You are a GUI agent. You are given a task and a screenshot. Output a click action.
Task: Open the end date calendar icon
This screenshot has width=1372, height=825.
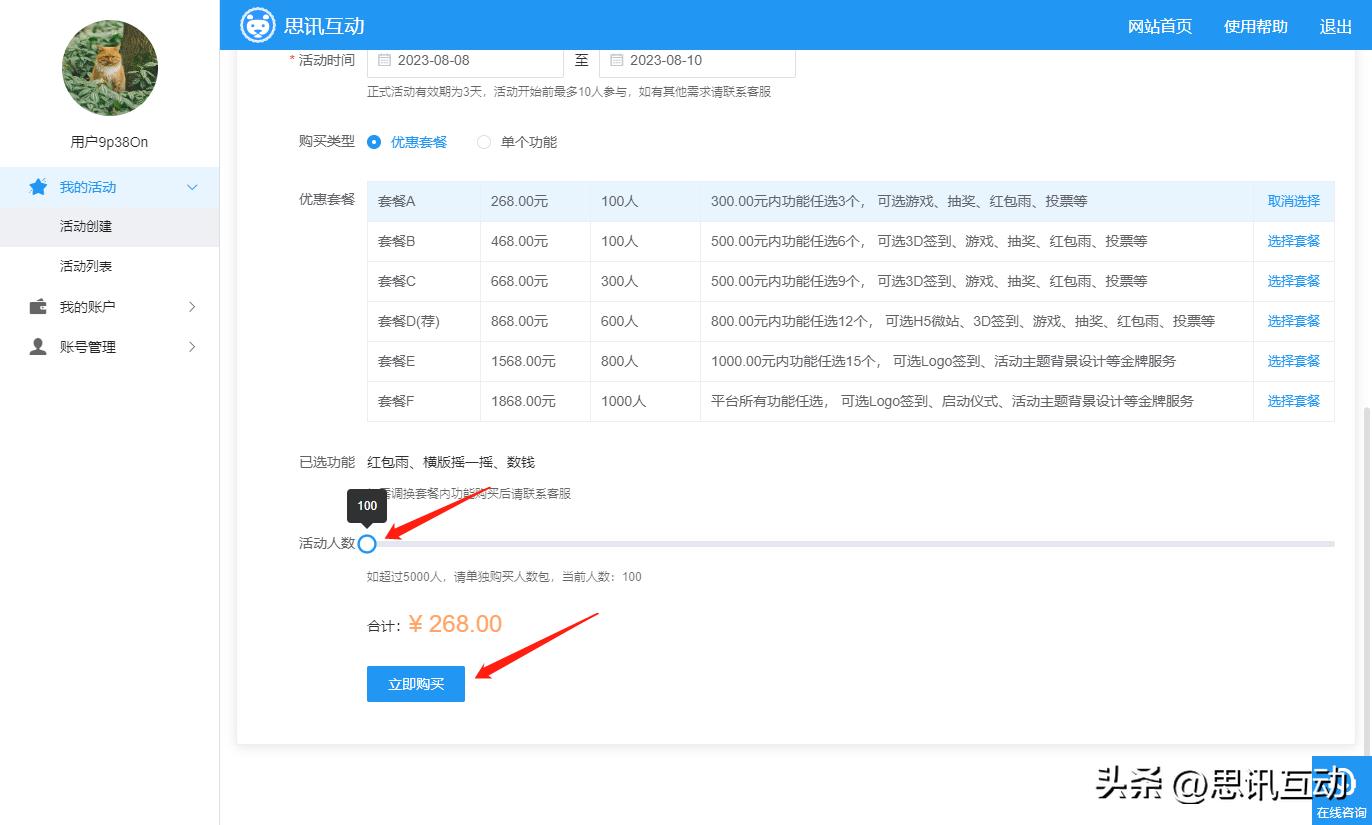616,60
